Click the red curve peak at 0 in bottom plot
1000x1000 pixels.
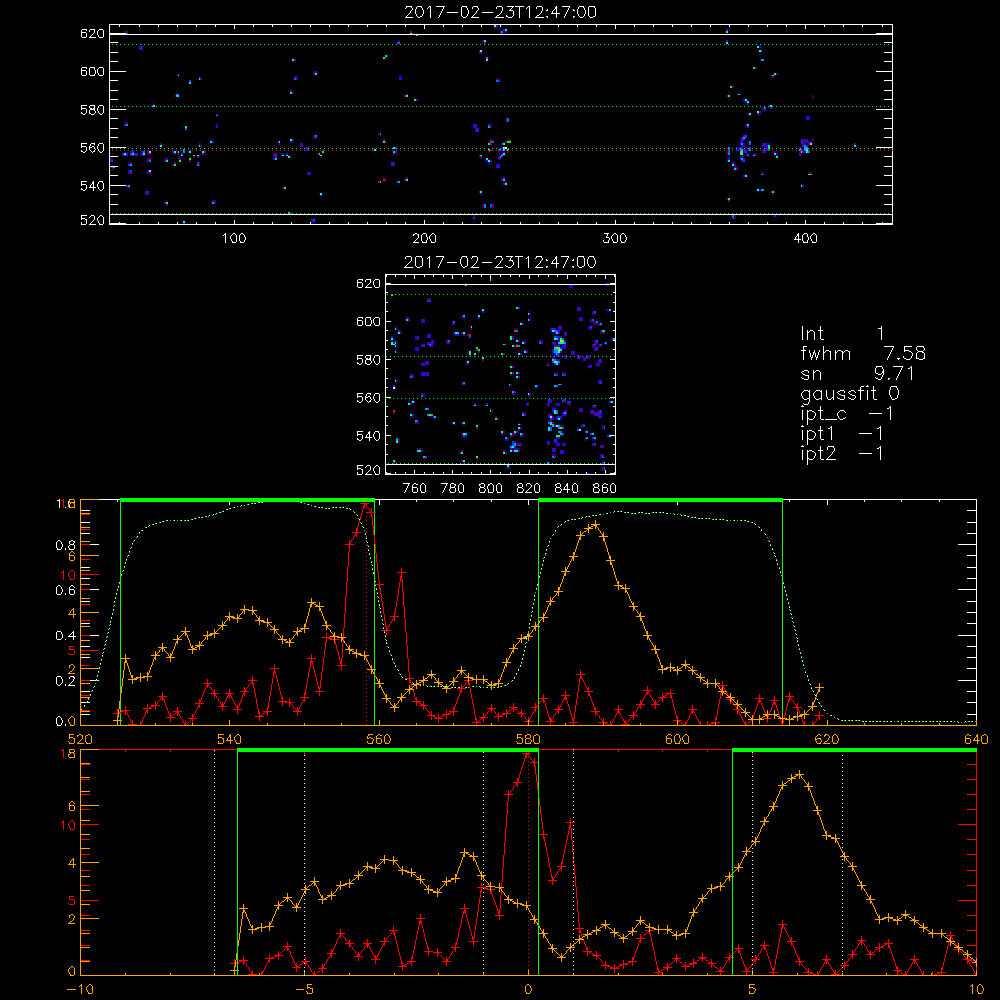point(527,754)
